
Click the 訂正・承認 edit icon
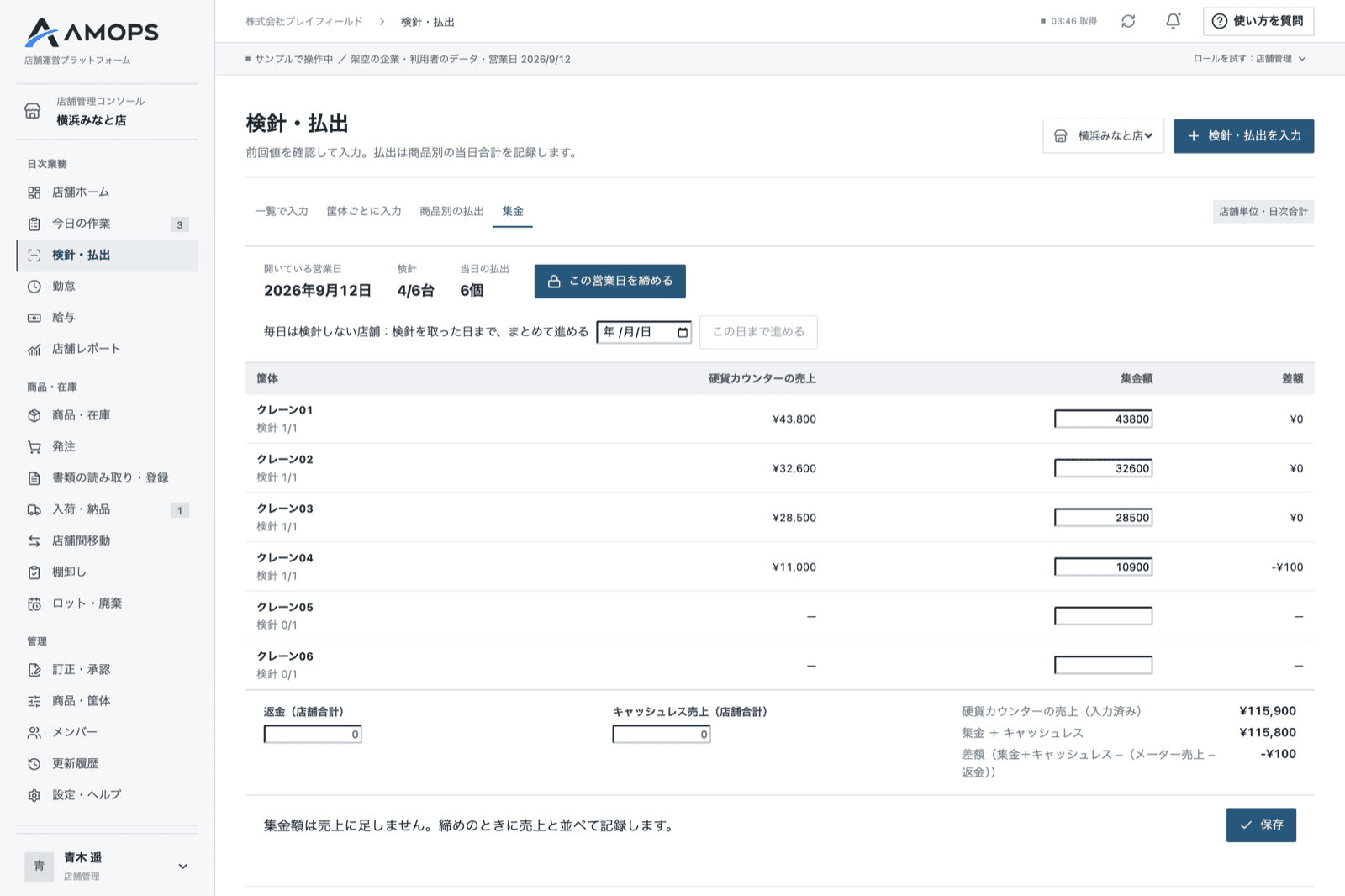point(34,670)
